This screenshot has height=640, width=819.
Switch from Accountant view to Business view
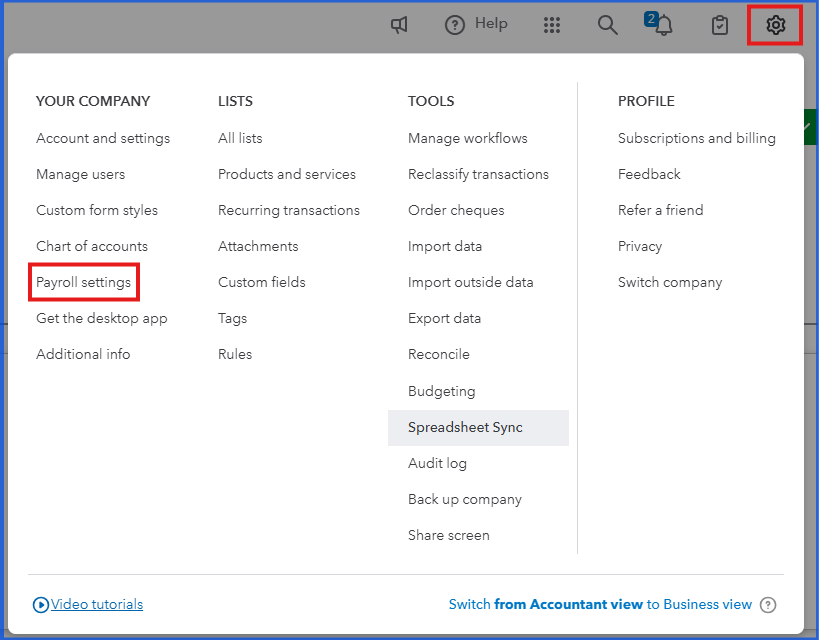click(x=600, y=604)
